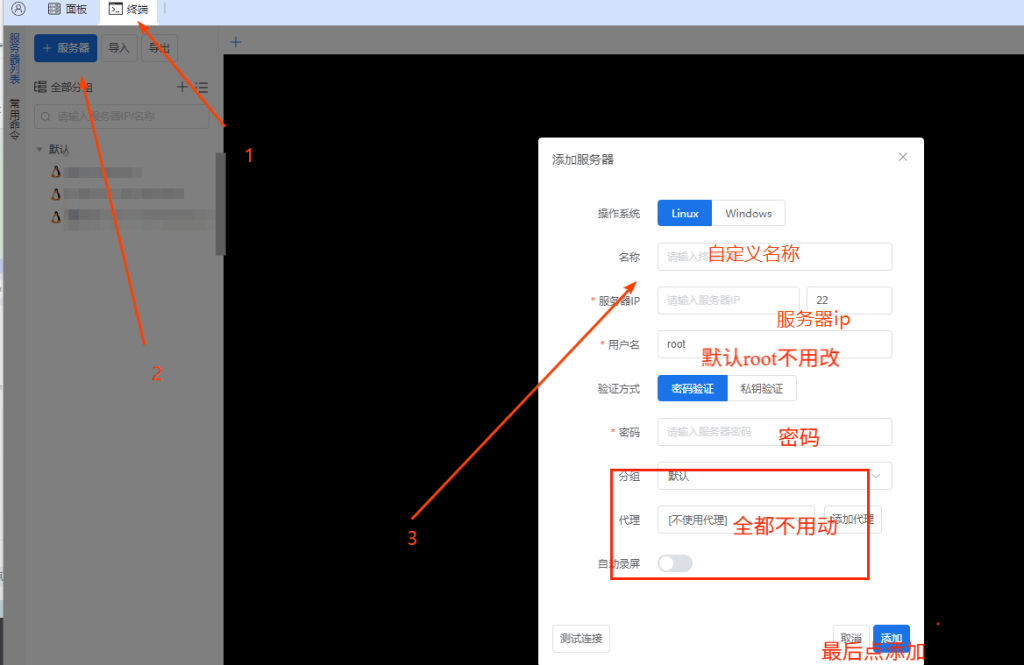Add a new group with plus icon

pyautogui.click(x=182, y=87)
